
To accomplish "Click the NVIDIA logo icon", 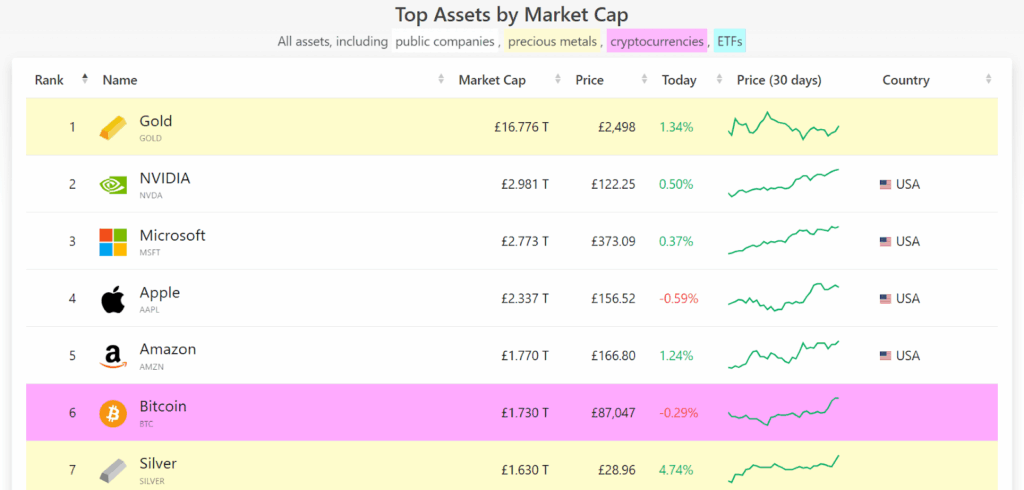I will pyautogui.click(x=113, y=184).
